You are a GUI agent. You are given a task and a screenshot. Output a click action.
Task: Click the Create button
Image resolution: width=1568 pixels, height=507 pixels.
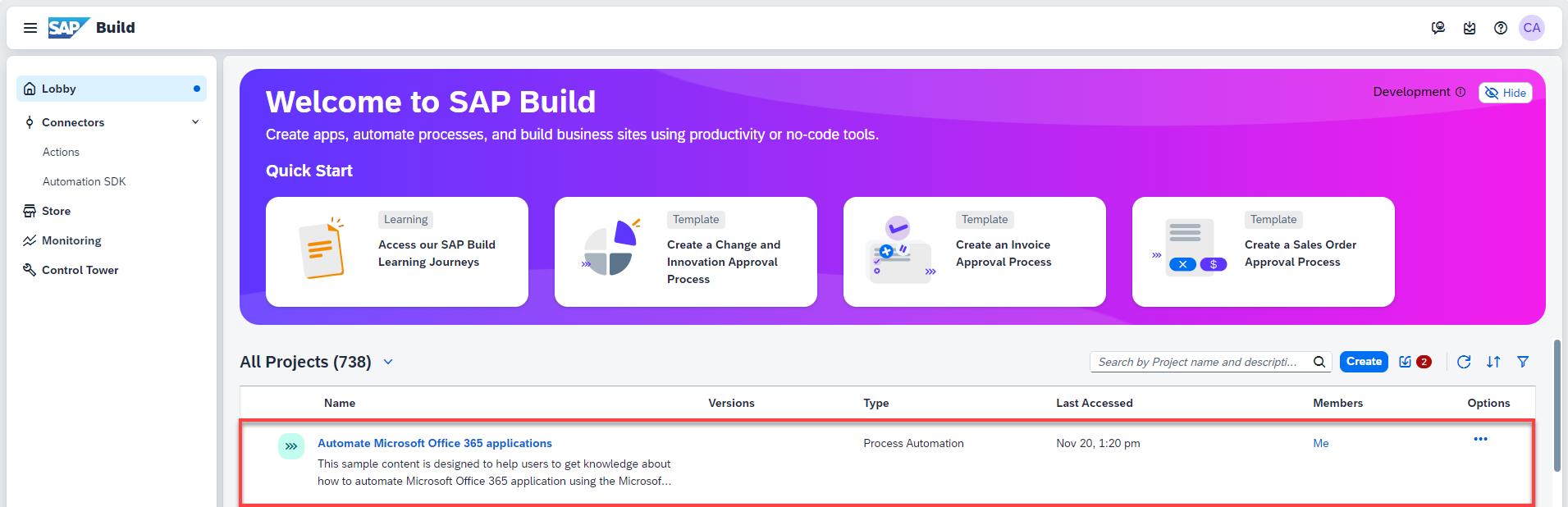click(1364, 362)
